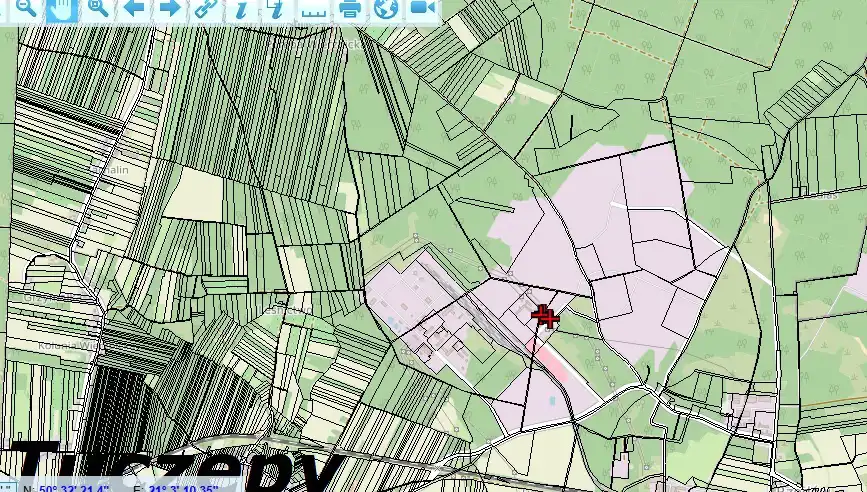Activate the pan hand tool
The image size is (867, 492).
point(62,9)
